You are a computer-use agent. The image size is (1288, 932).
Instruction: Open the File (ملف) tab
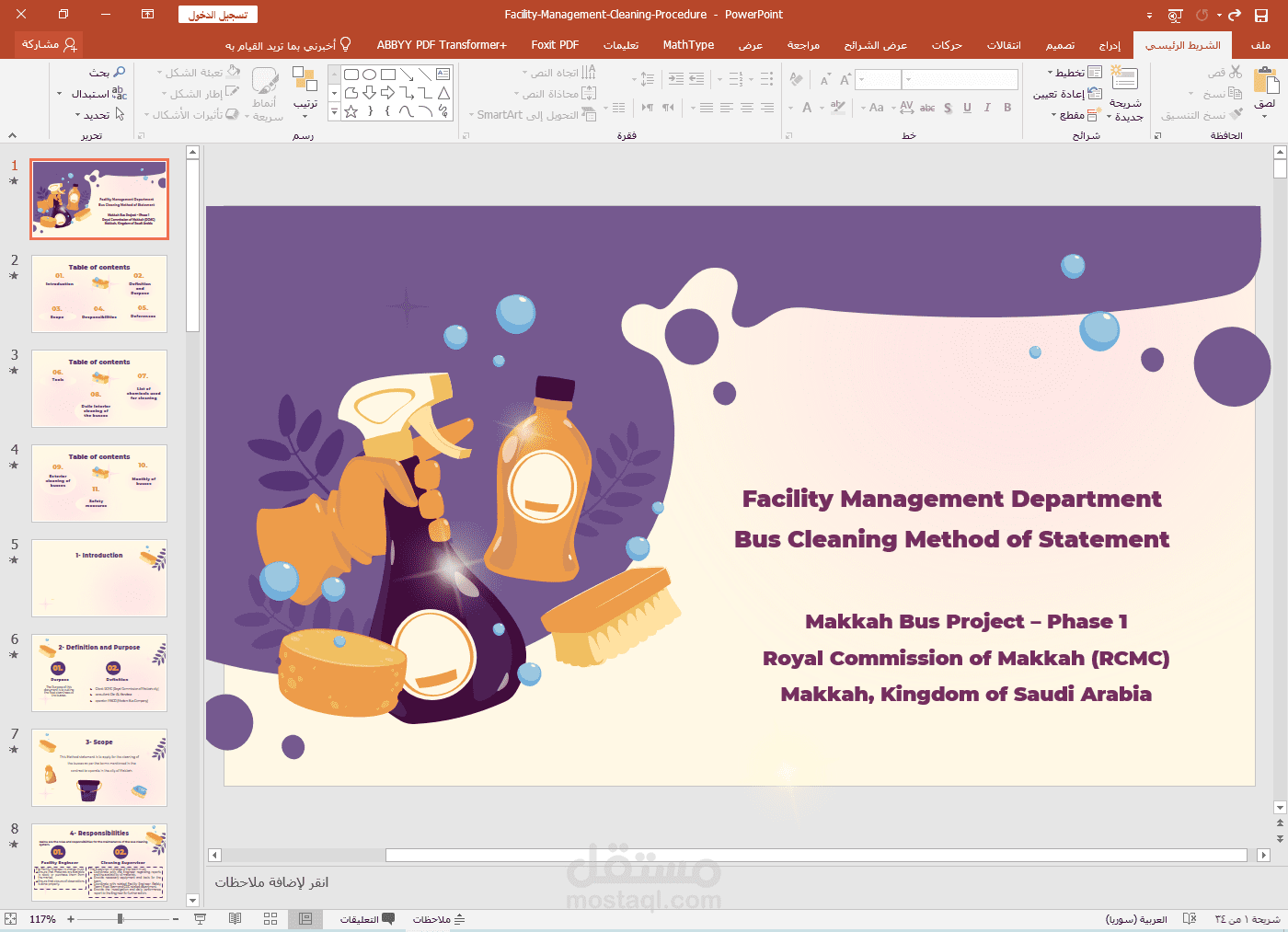(1260, 44)
